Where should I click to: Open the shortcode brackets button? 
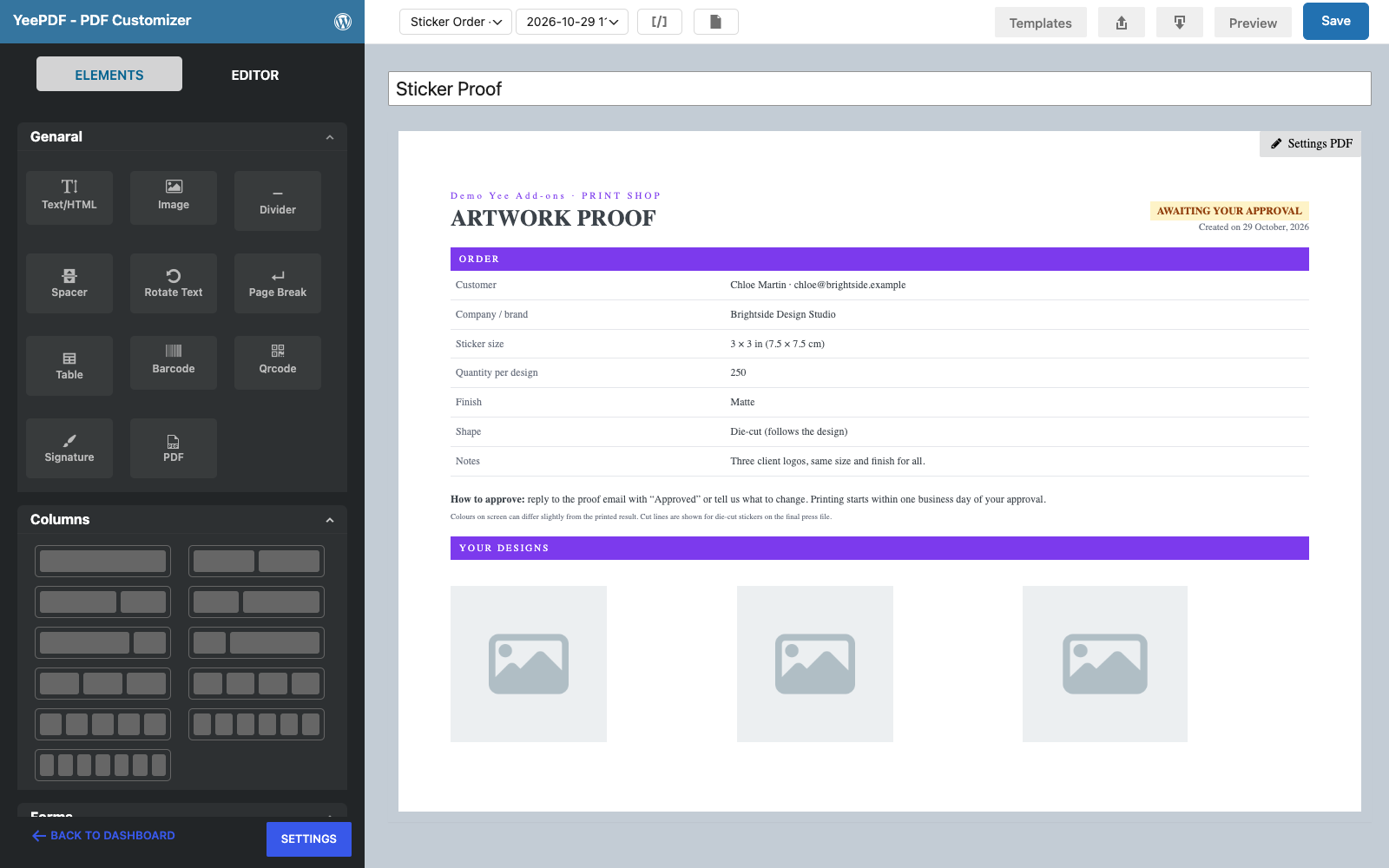[x=660, y=22]
